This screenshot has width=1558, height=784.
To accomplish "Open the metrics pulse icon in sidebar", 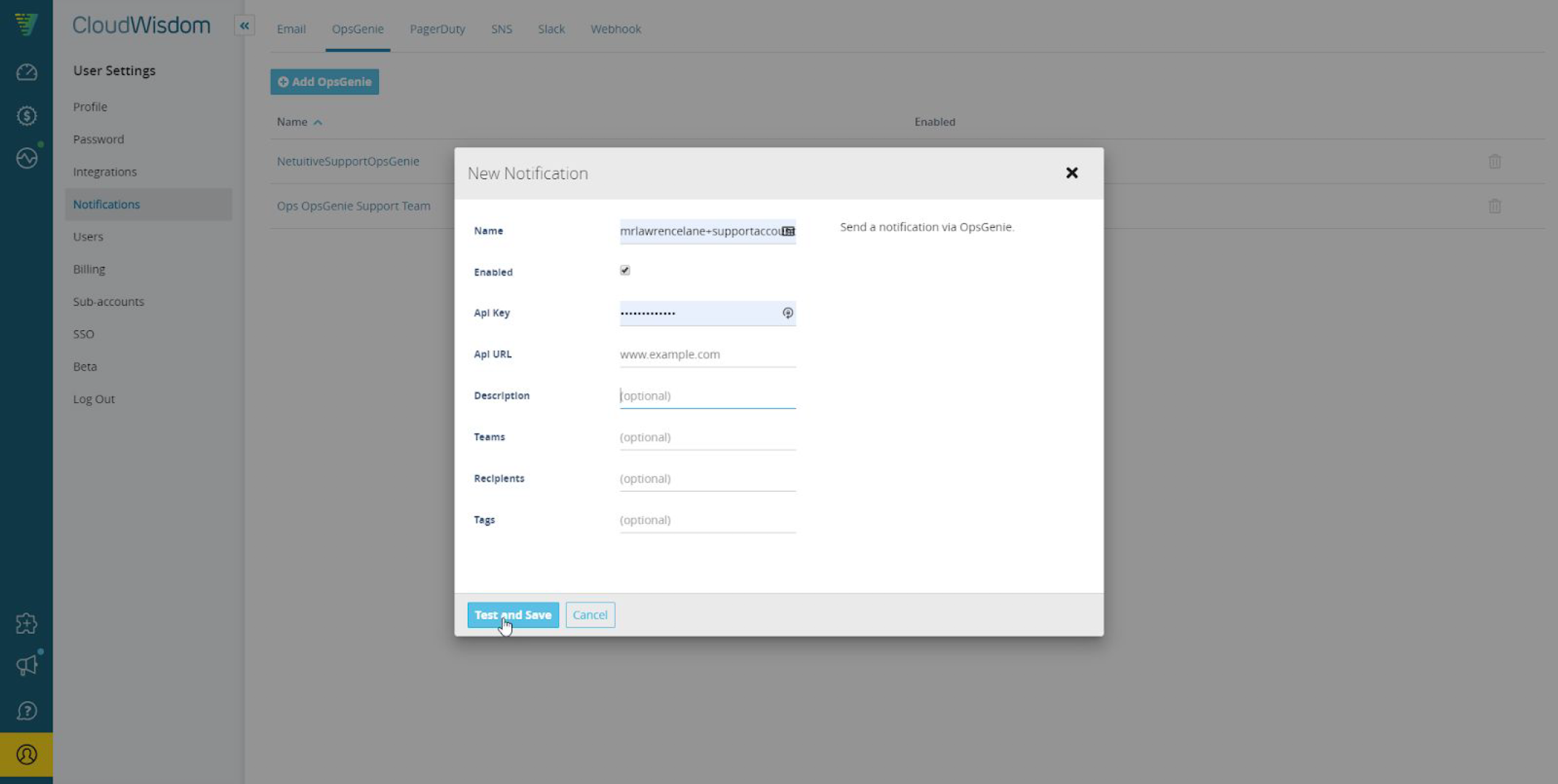I will coord(26,157).
